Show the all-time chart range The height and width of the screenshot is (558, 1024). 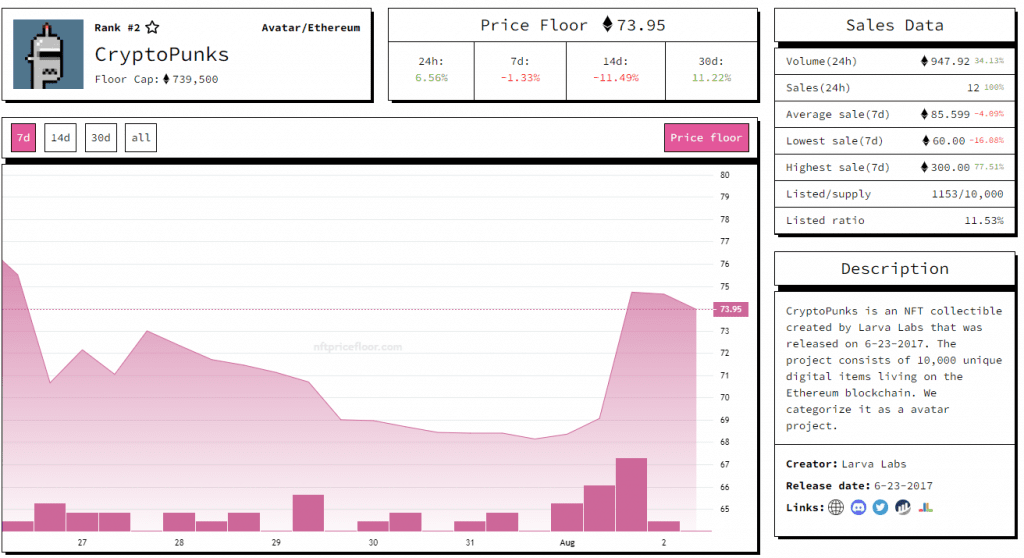[x=141, y=138]
